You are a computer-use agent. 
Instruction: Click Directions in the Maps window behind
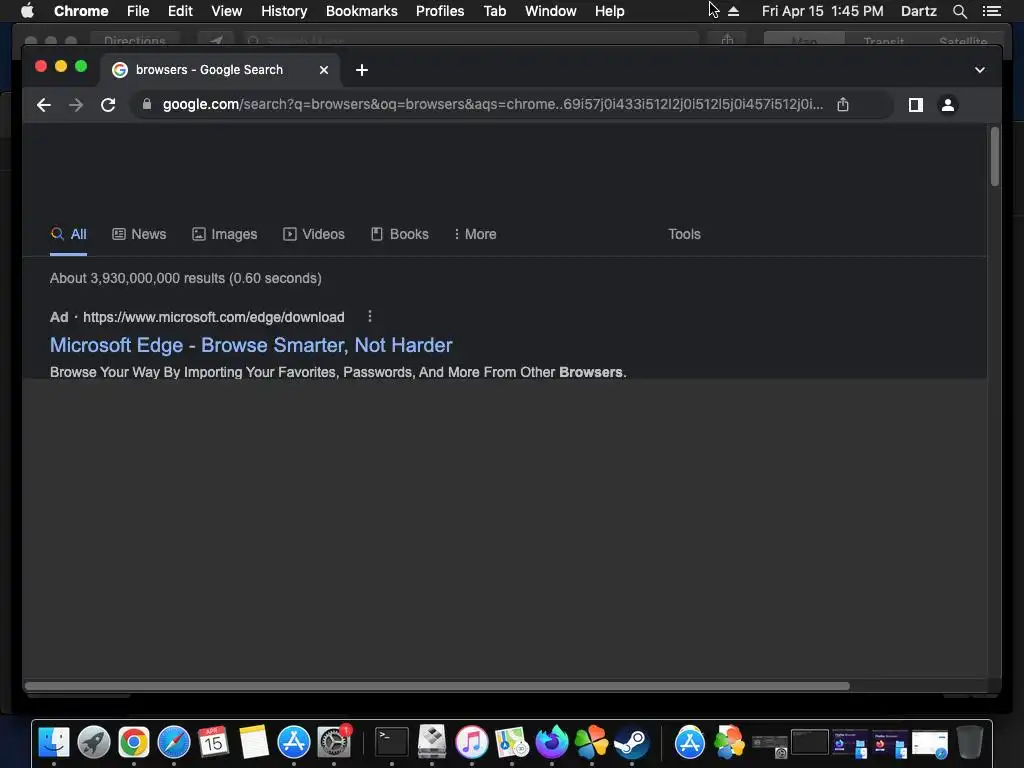135,40
